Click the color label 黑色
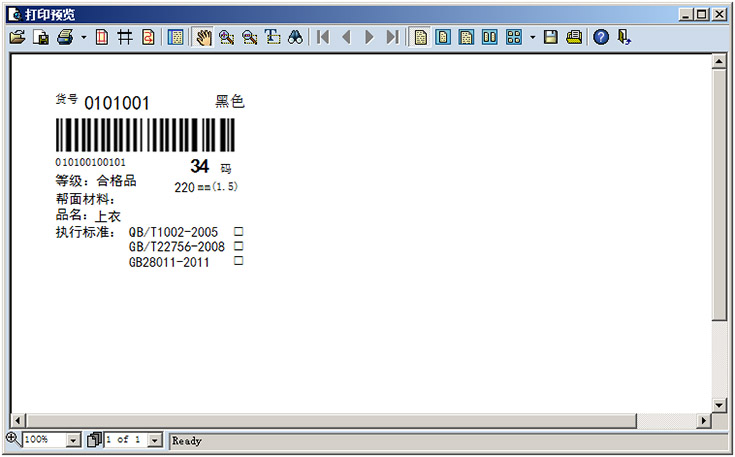This screenshot has height=457, width=735. [230, 101]
